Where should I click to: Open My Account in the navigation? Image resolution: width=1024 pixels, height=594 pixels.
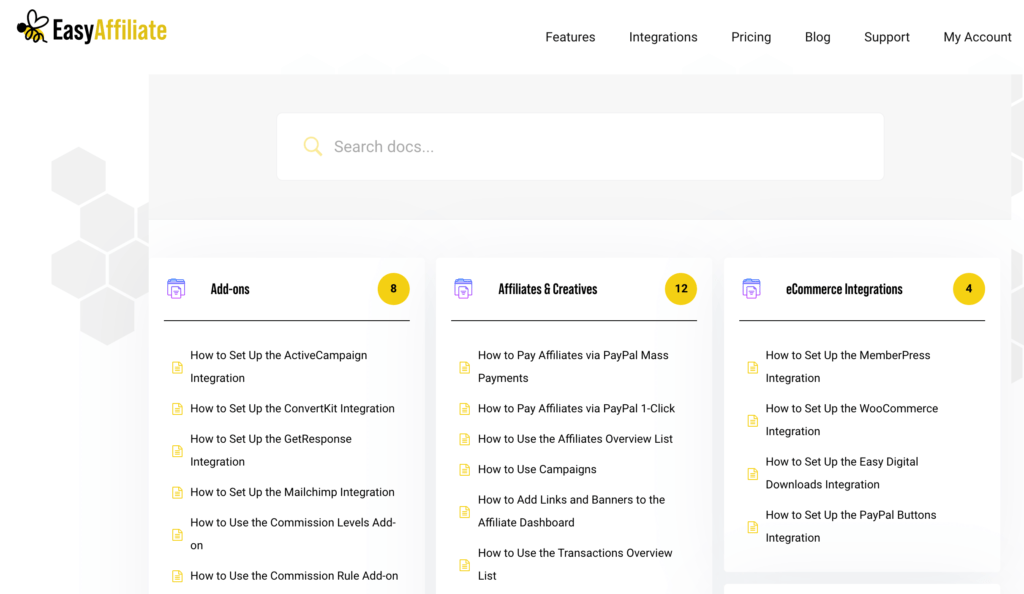(977, 37)
